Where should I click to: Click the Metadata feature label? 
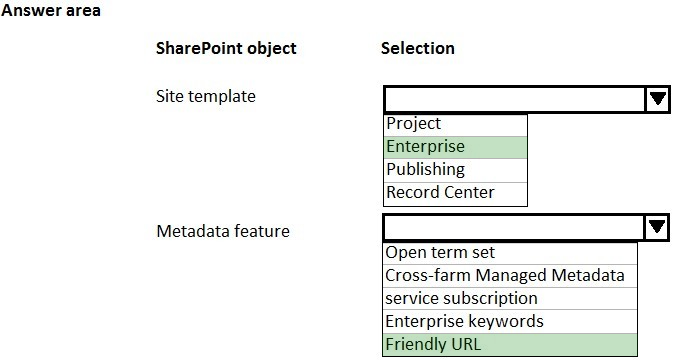[223, 231]
